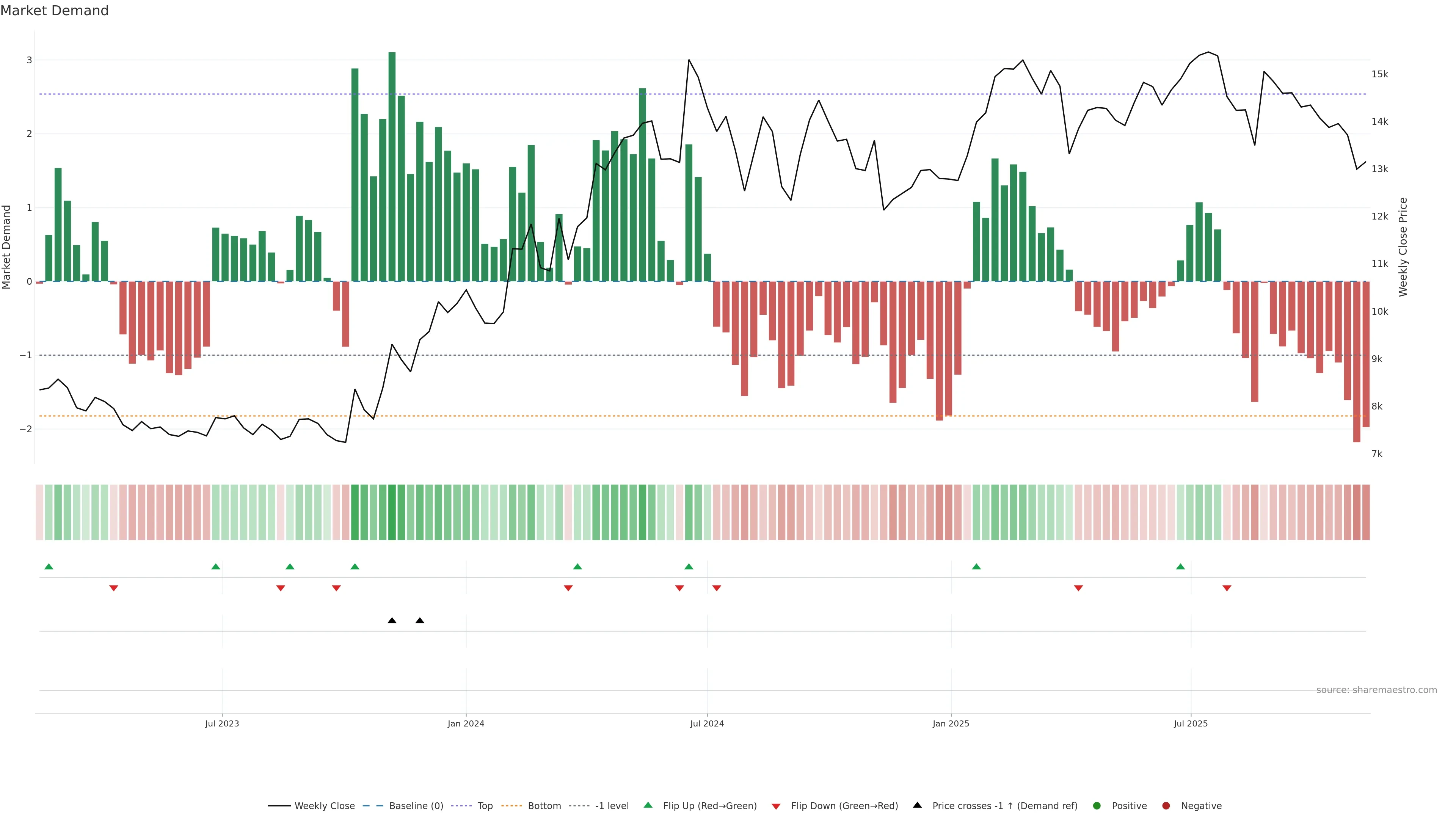Click the first green flip-up marker
Screen dimensions: 1456x819
click(x=49, y=566)
